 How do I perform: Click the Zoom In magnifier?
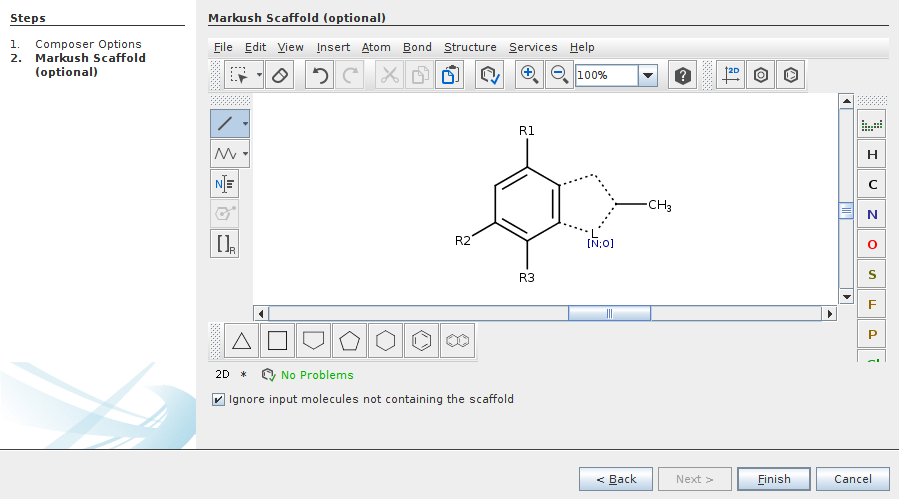pyautogui.click(x=529, y=76)
